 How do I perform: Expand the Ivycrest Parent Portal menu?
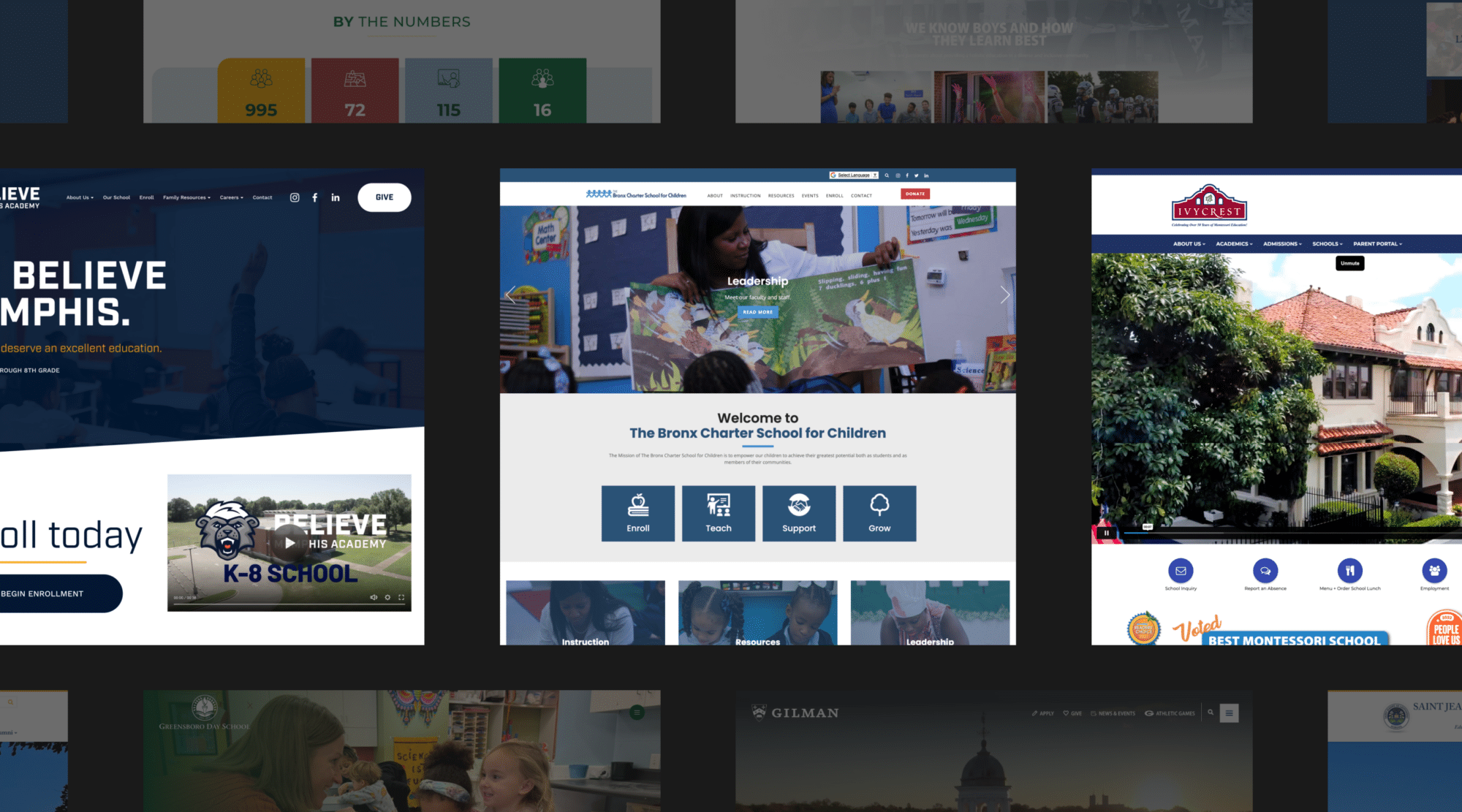(1378, 244)
